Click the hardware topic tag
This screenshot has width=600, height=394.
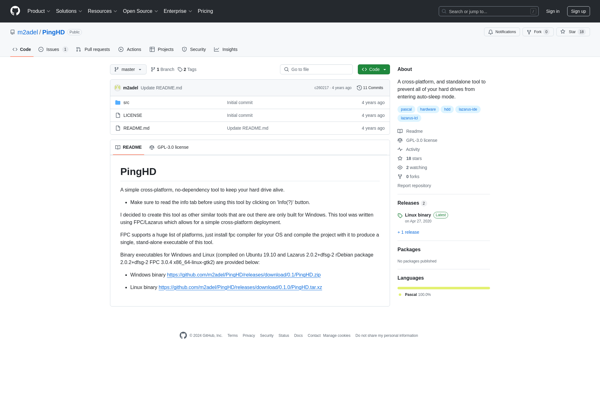coord(428,109)
